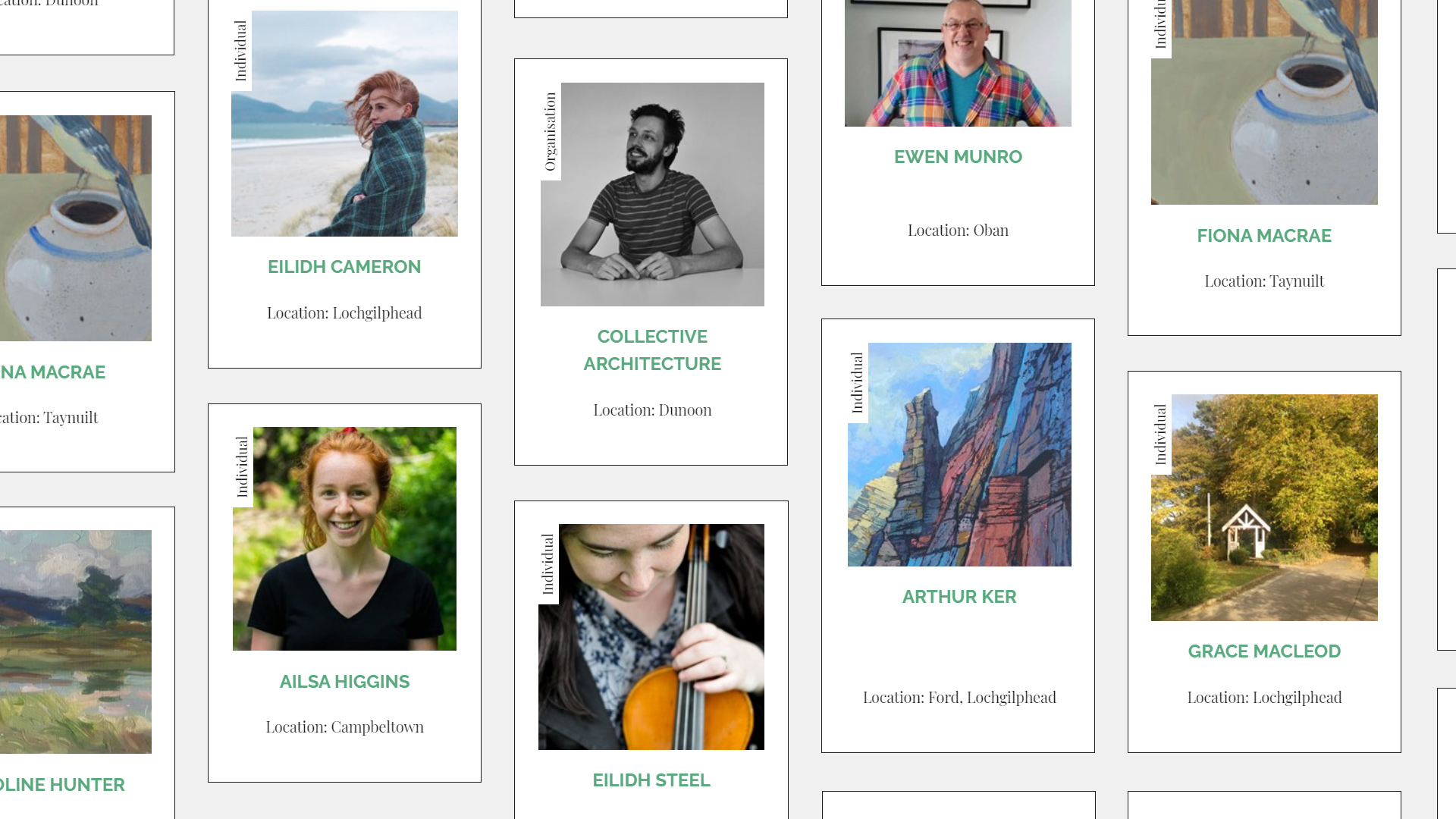Click Eilidh Steel's violin photo

pyautogui.click(x=651, y=637)
